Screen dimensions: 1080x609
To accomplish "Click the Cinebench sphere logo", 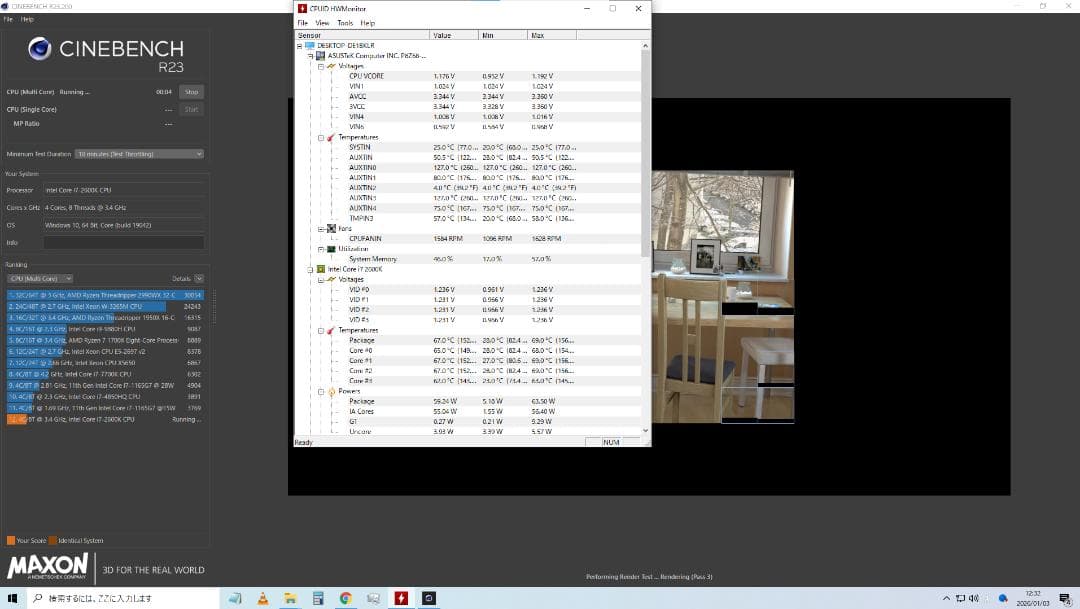I will (40, 48).
